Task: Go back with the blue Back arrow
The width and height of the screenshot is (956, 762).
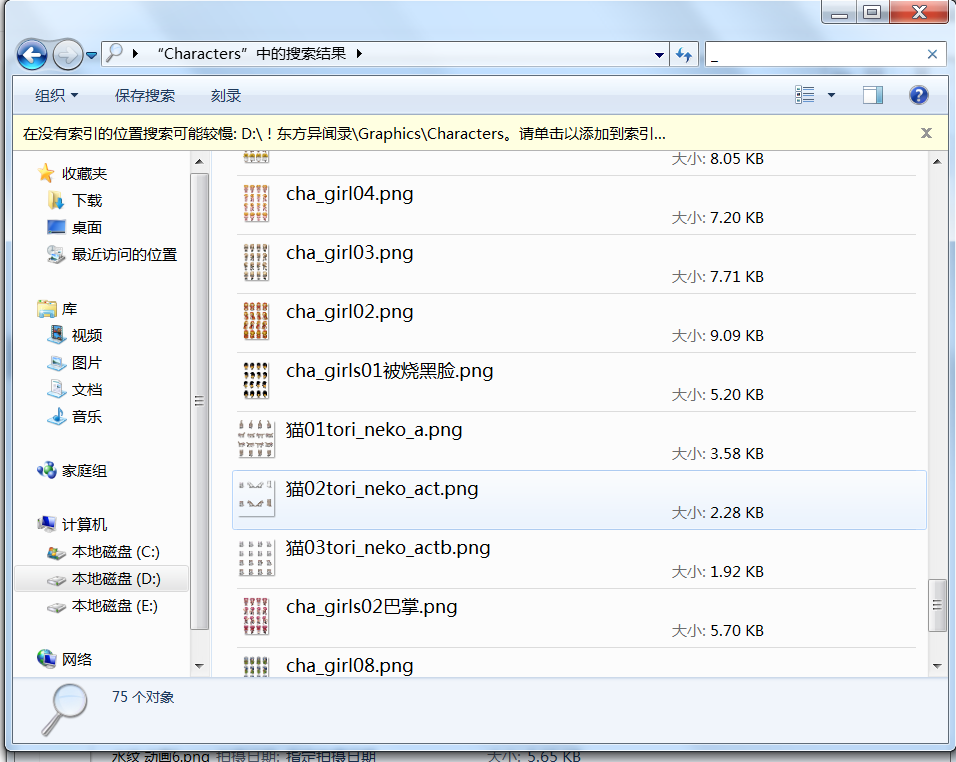Action: [x=32, y=55]
